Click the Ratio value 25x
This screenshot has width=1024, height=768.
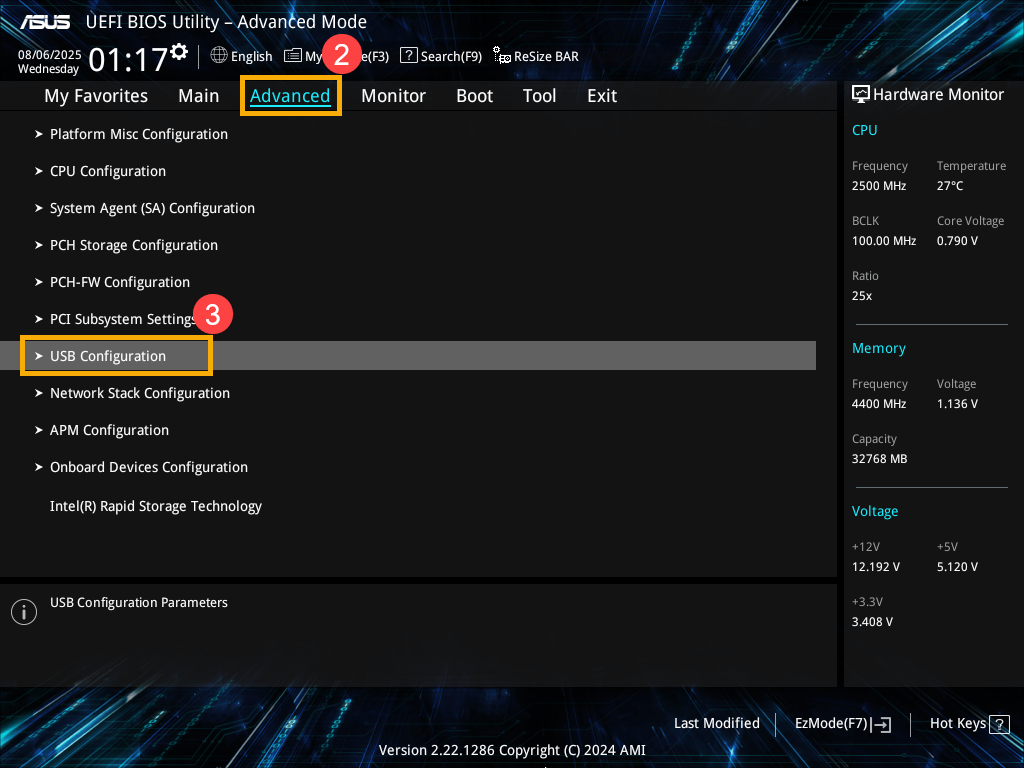[x=861, y=296]
